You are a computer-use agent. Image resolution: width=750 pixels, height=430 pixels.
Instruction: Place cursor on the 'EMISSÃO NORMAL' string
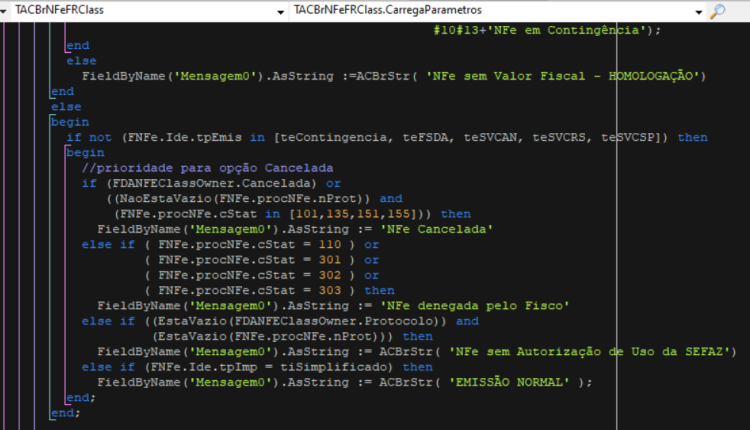click(509, 382)
